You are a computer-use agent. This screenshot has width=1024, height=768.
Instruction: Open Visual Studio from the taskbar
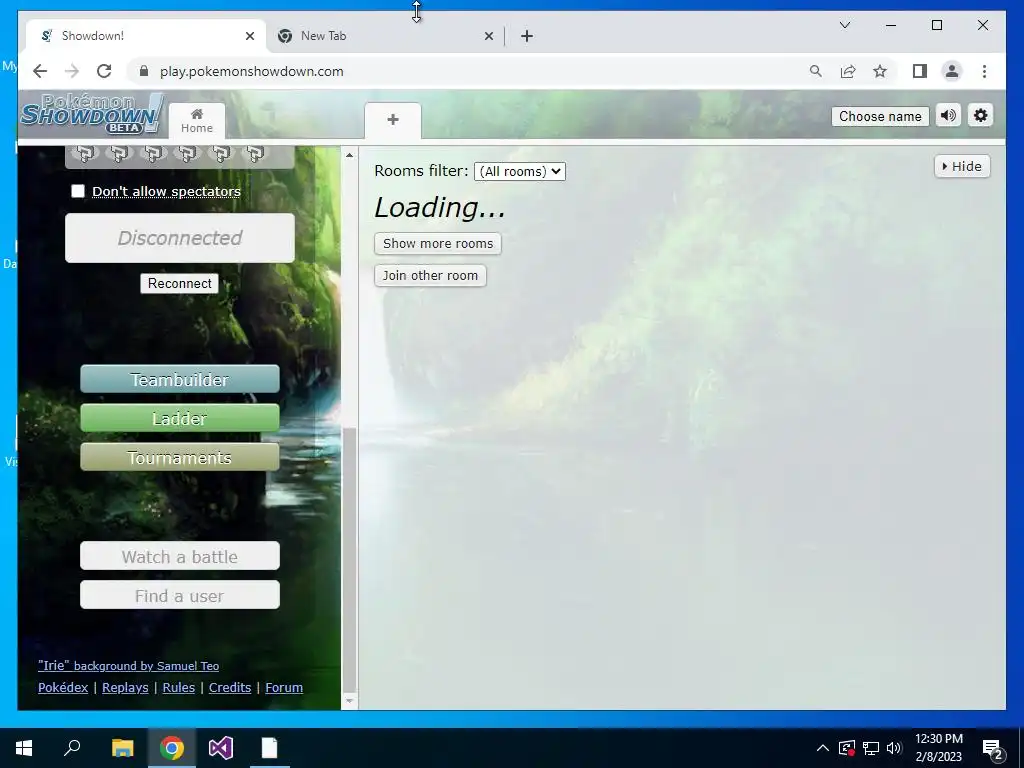coord(221,748)
